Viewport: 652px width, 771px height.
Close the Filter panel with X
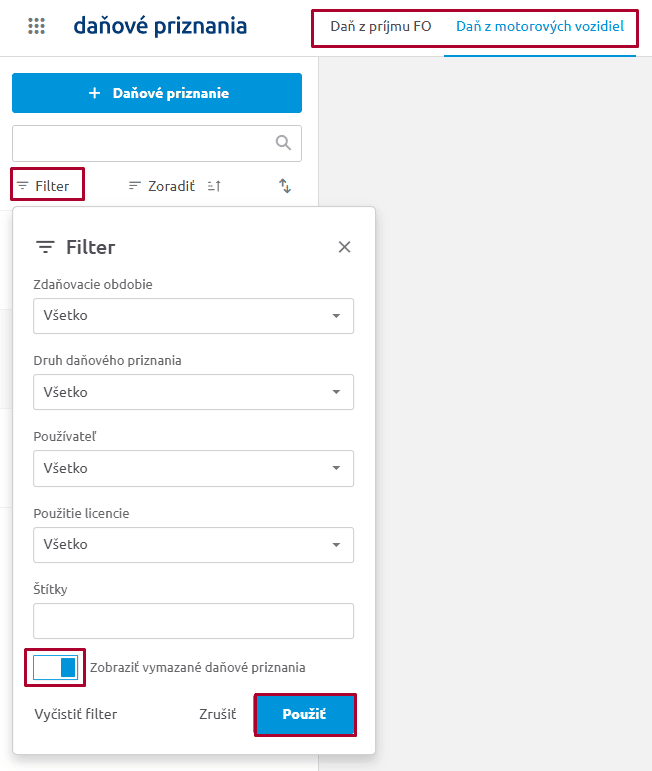coord(344,247)
